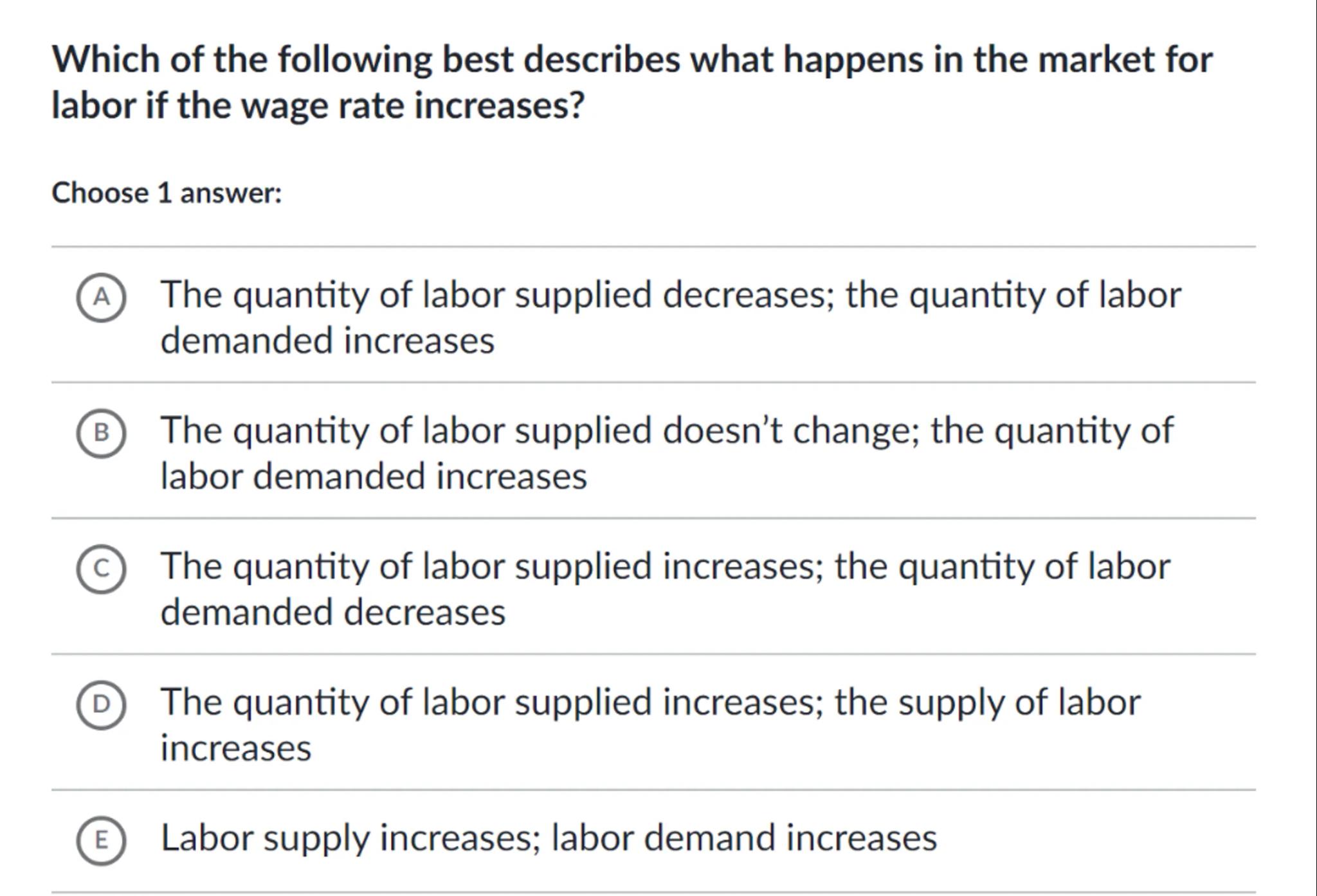
Task: Mark radio button E as the answer
Action: (101, 840)
